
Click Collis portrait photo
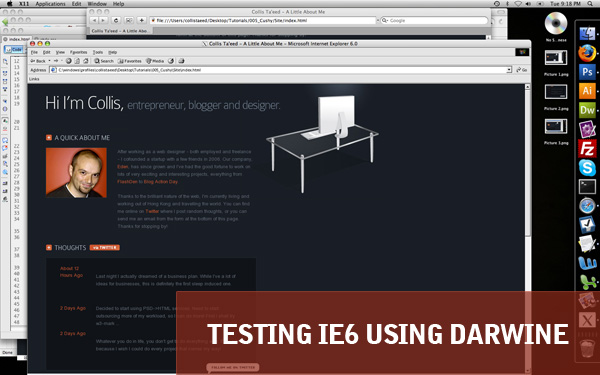click(x=76, y=173)
